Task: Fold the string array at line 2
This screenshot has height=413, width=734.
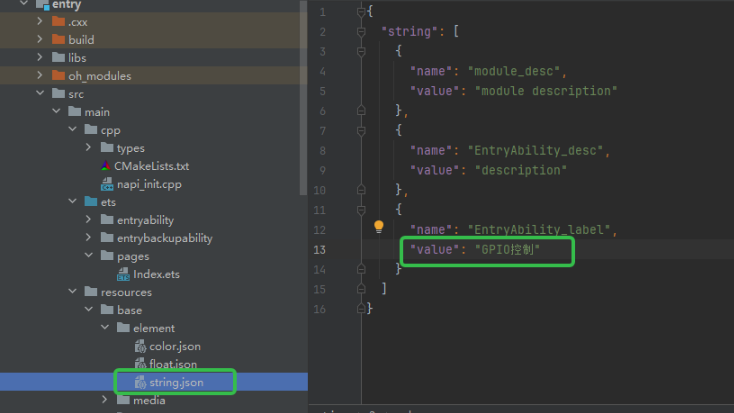Action: [361, 32]
